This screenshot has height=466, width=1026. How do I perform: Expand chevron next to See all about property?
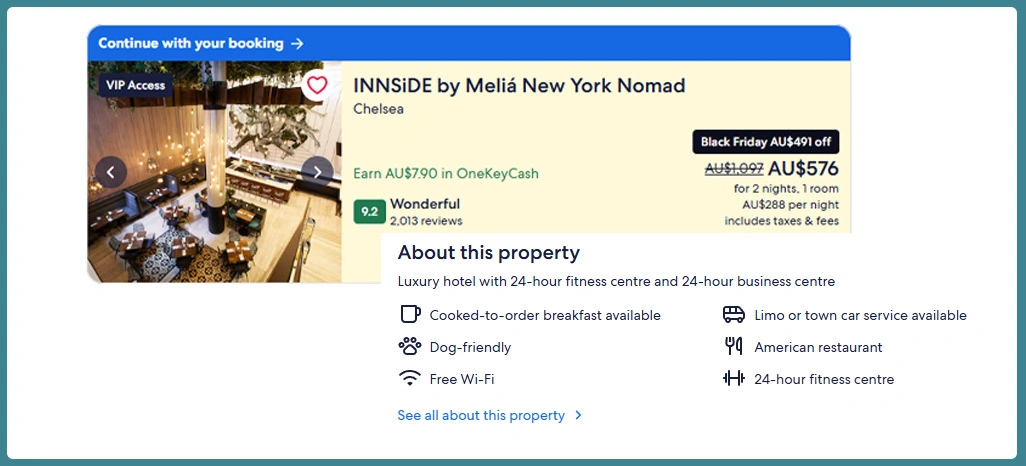[579, 415]
